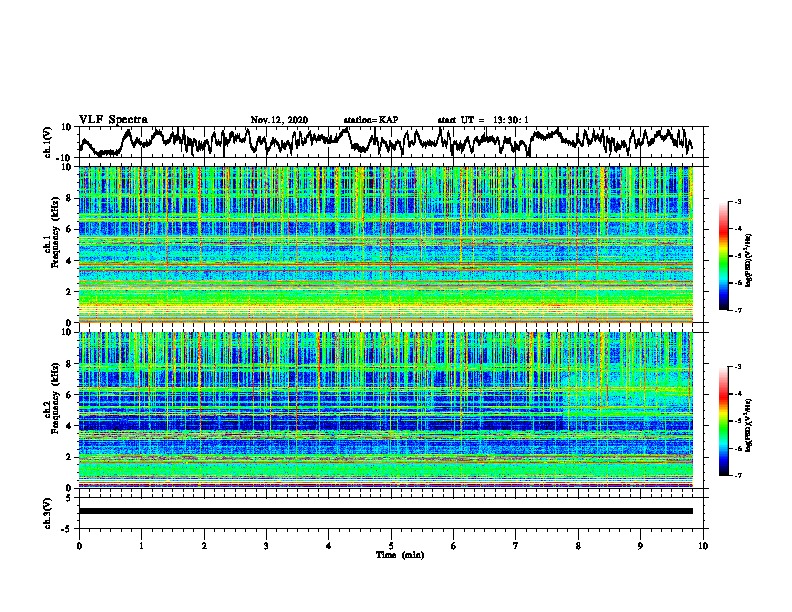Click time axis tick label 10
This screenshot has height=612, width=792.
coord(703,546)
